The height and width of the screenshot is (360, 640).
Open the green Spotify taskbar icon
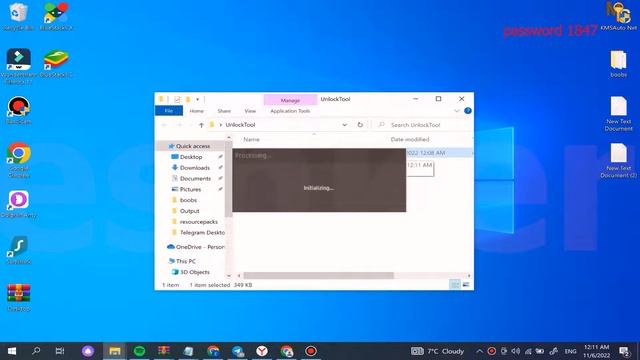coord(139,351)
